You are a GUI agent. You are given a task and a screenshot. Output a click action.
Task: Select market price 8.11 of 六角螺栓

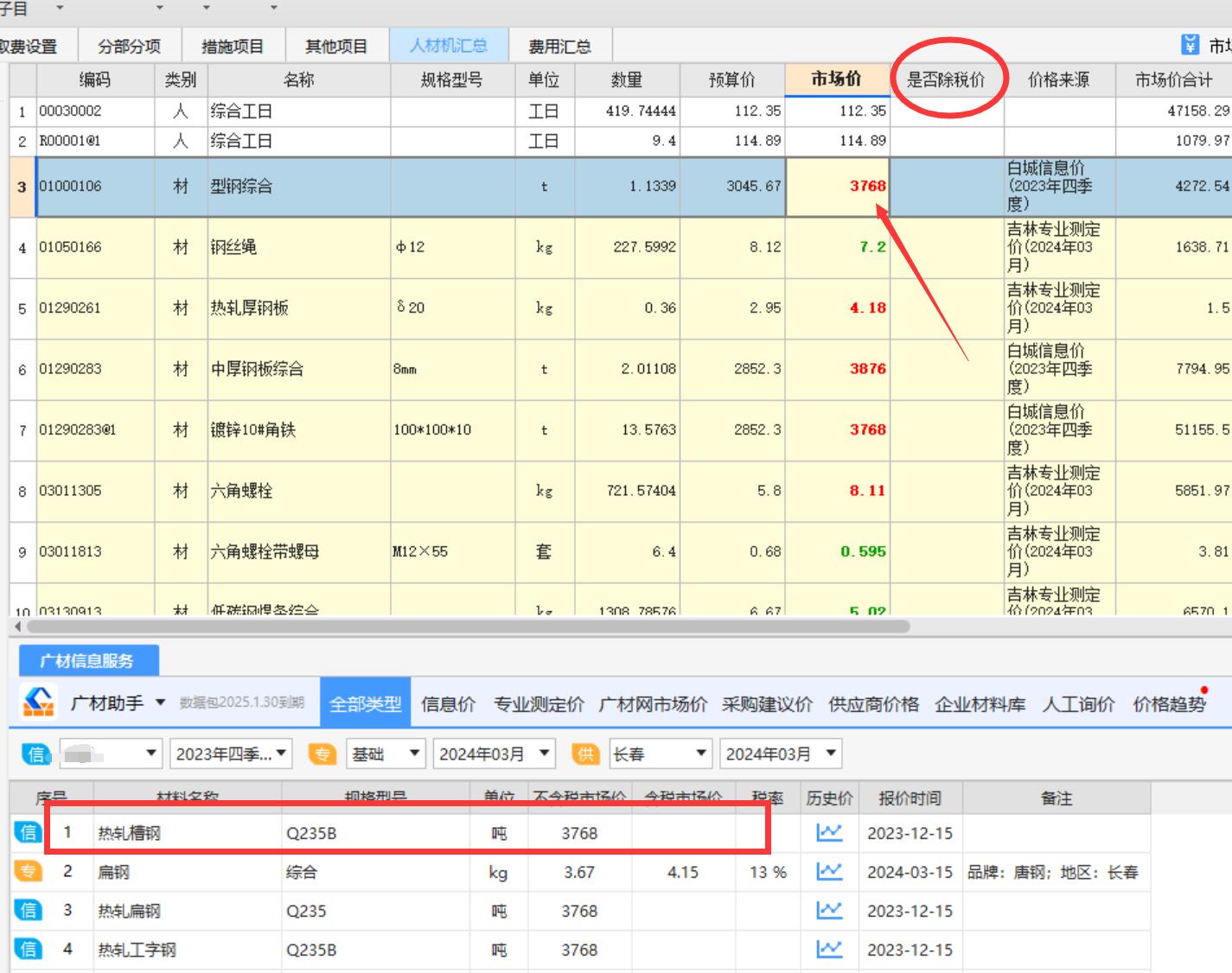837,491
